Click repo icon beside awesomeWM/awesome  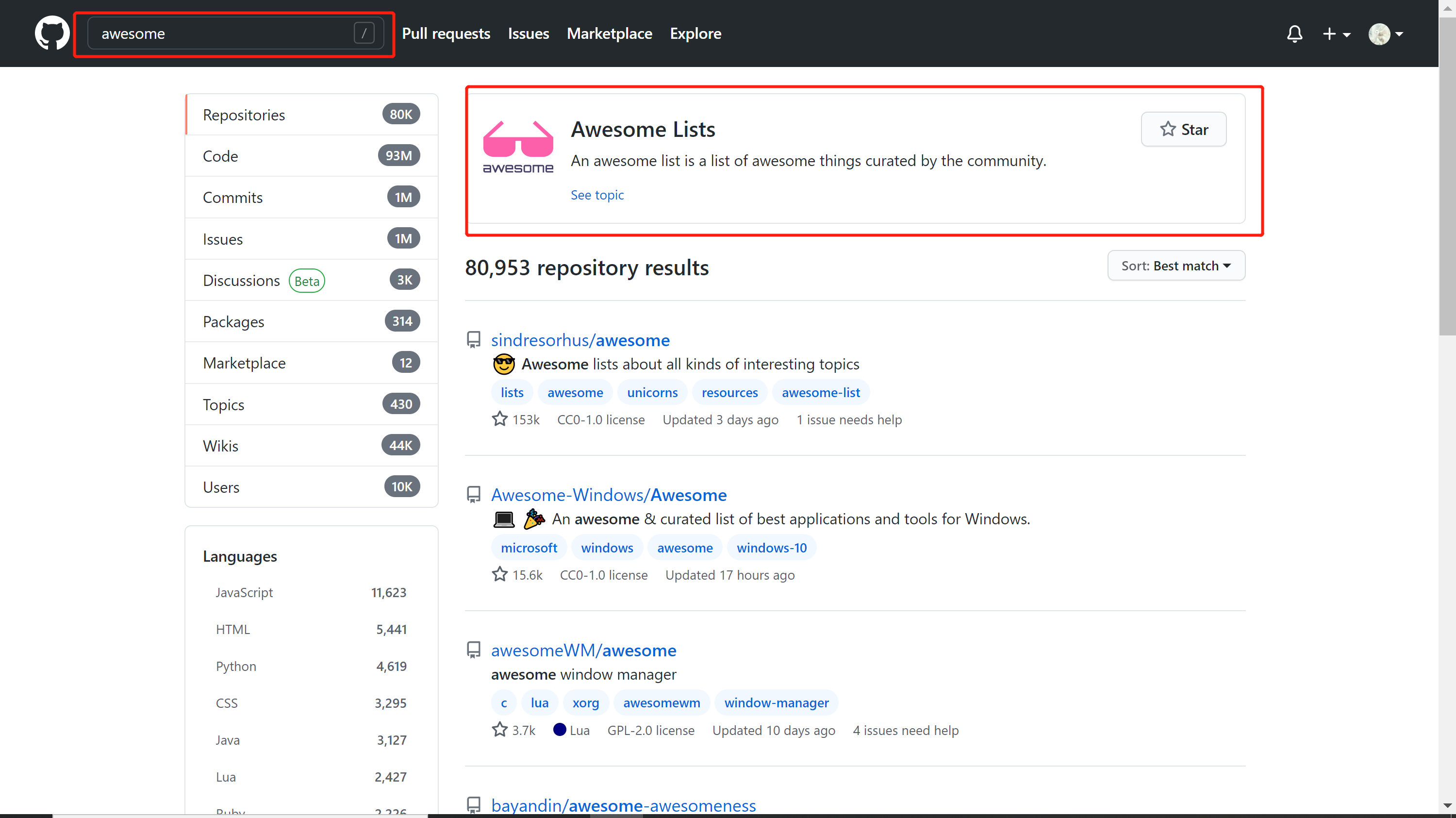click(x=474, y=650)
